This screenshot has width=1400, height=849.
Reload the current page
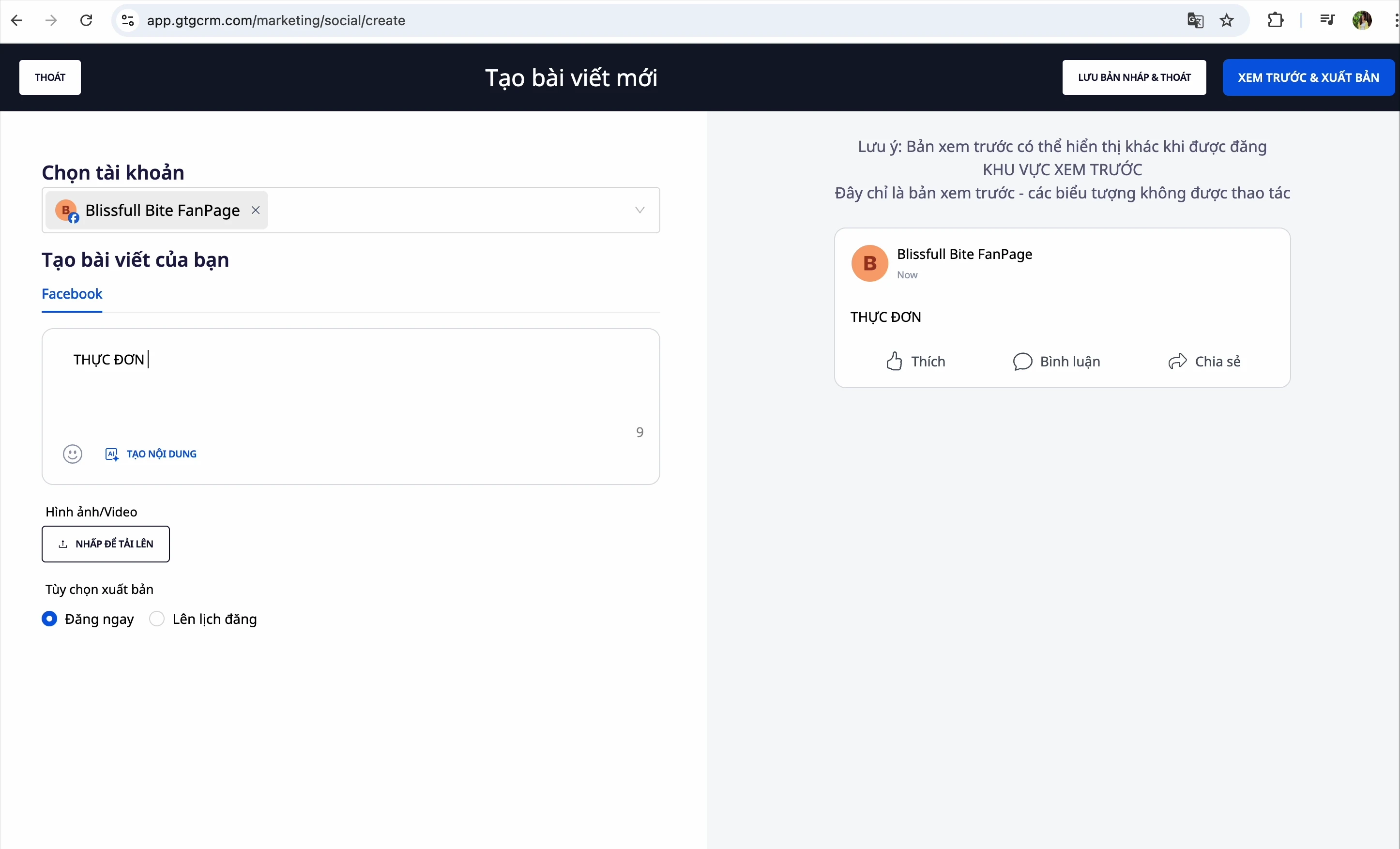[86, 20]
